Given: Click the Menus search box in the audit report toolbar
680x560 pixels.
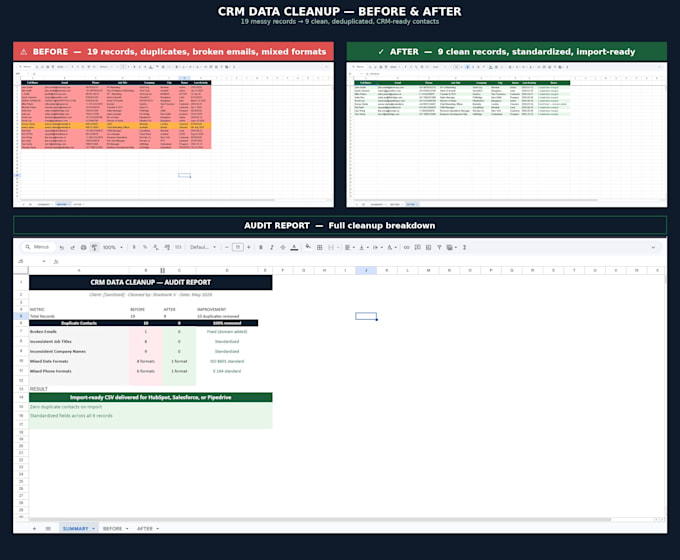Looking at the screenshot, I should tap(38, 247).
